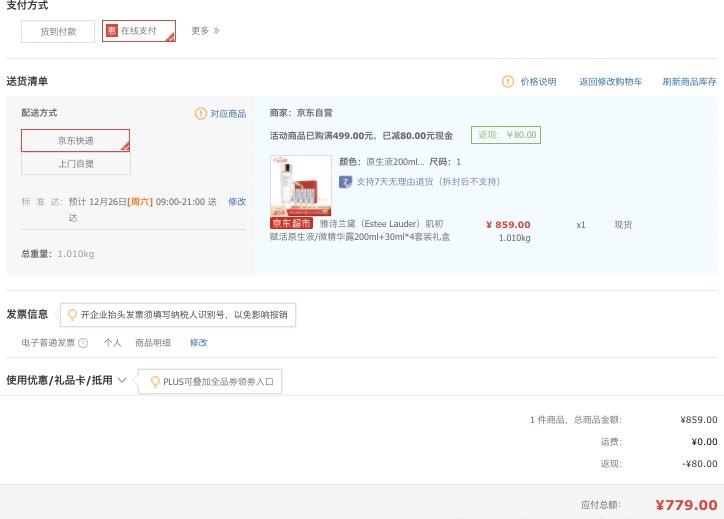
Task: Click 修改 in invoice information
Action: (x=199, y=343)
